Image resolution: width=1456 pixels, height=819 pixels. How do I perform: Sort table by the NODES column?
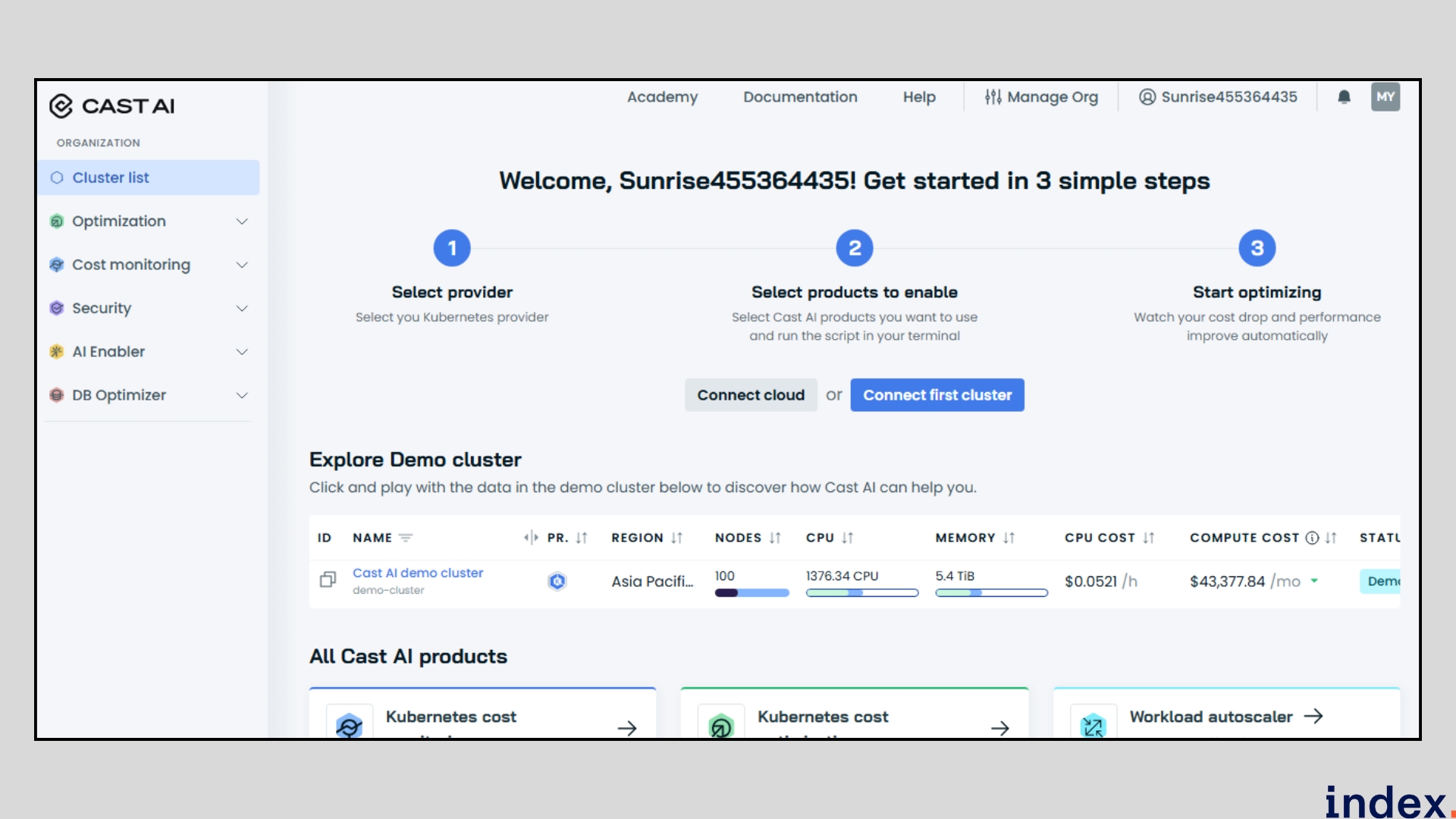pos(774,538)
